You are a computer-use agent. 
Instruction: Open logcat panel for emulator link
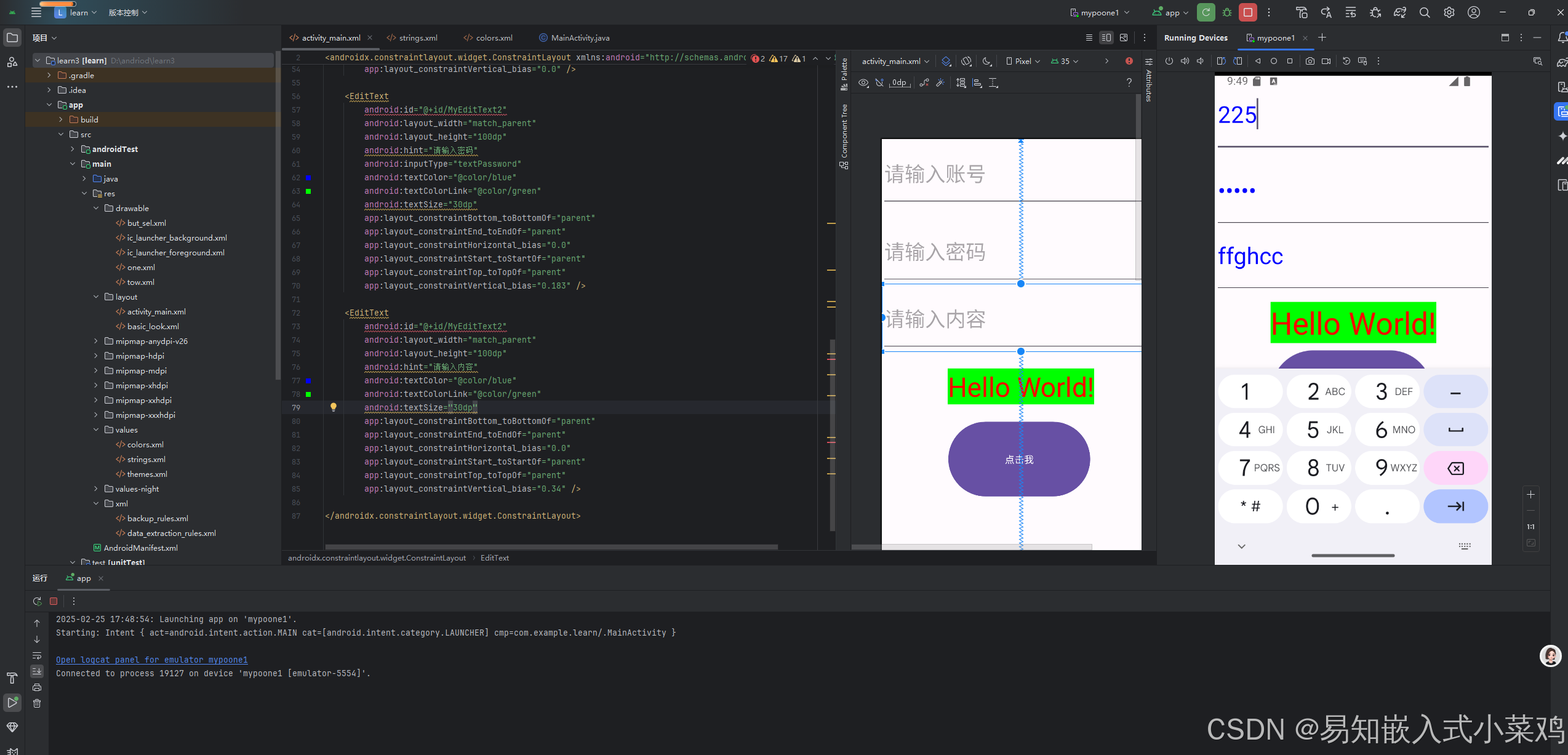[151, 660]
